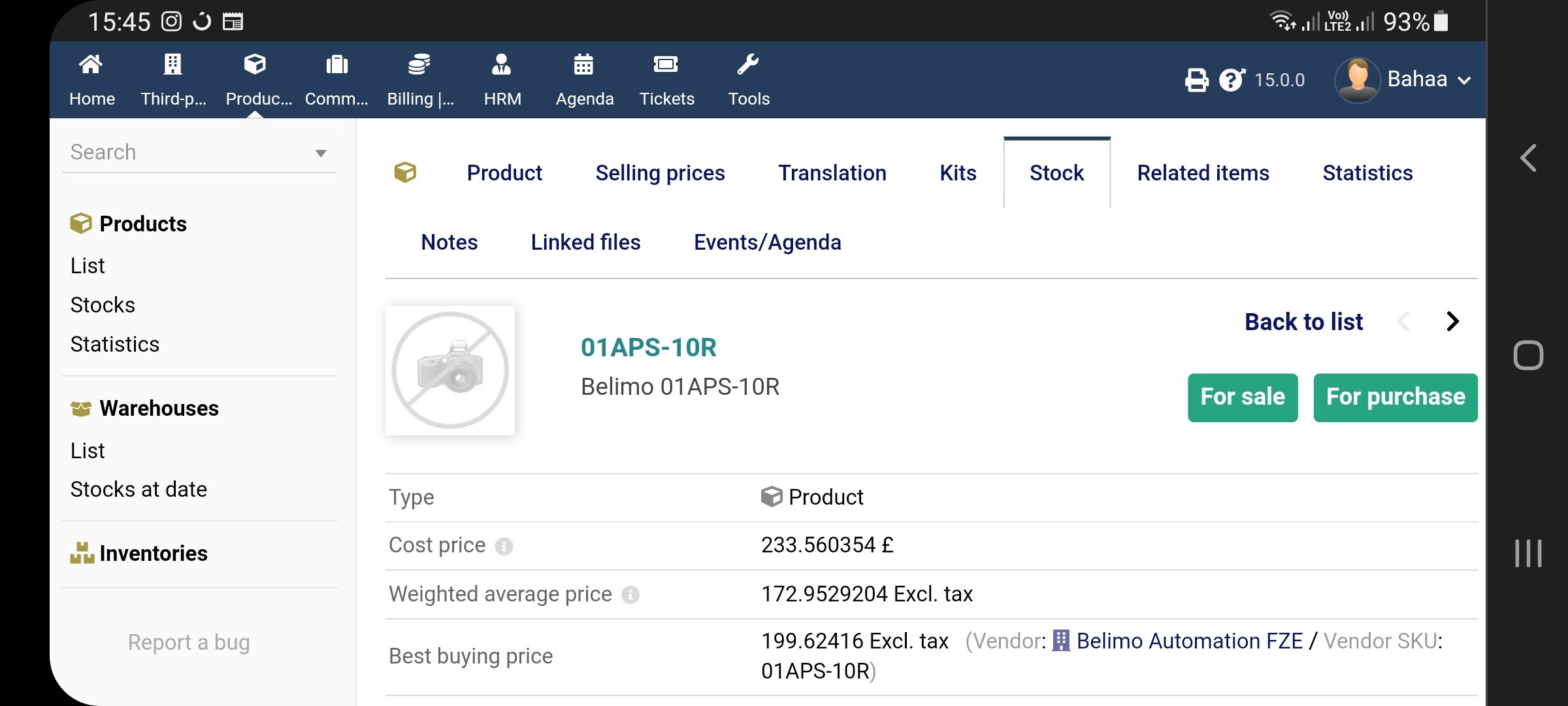Image resolution: width=1568 pixels, height=706 pixels.
Task: Click the For sale status button
Action: click(1243, 397)
